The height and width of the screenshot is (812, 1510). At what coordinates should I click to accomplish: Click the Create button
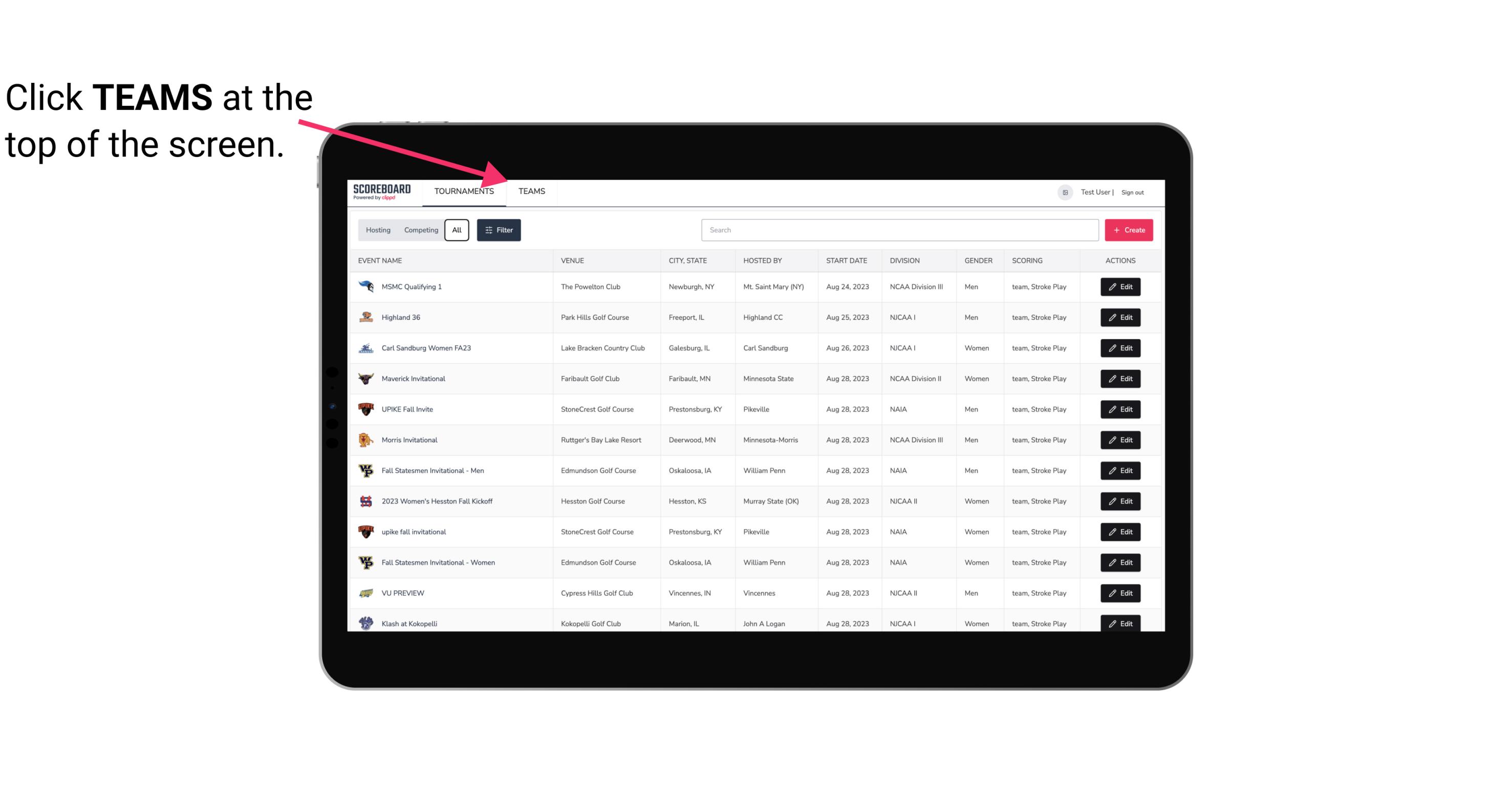(1128, 229)
